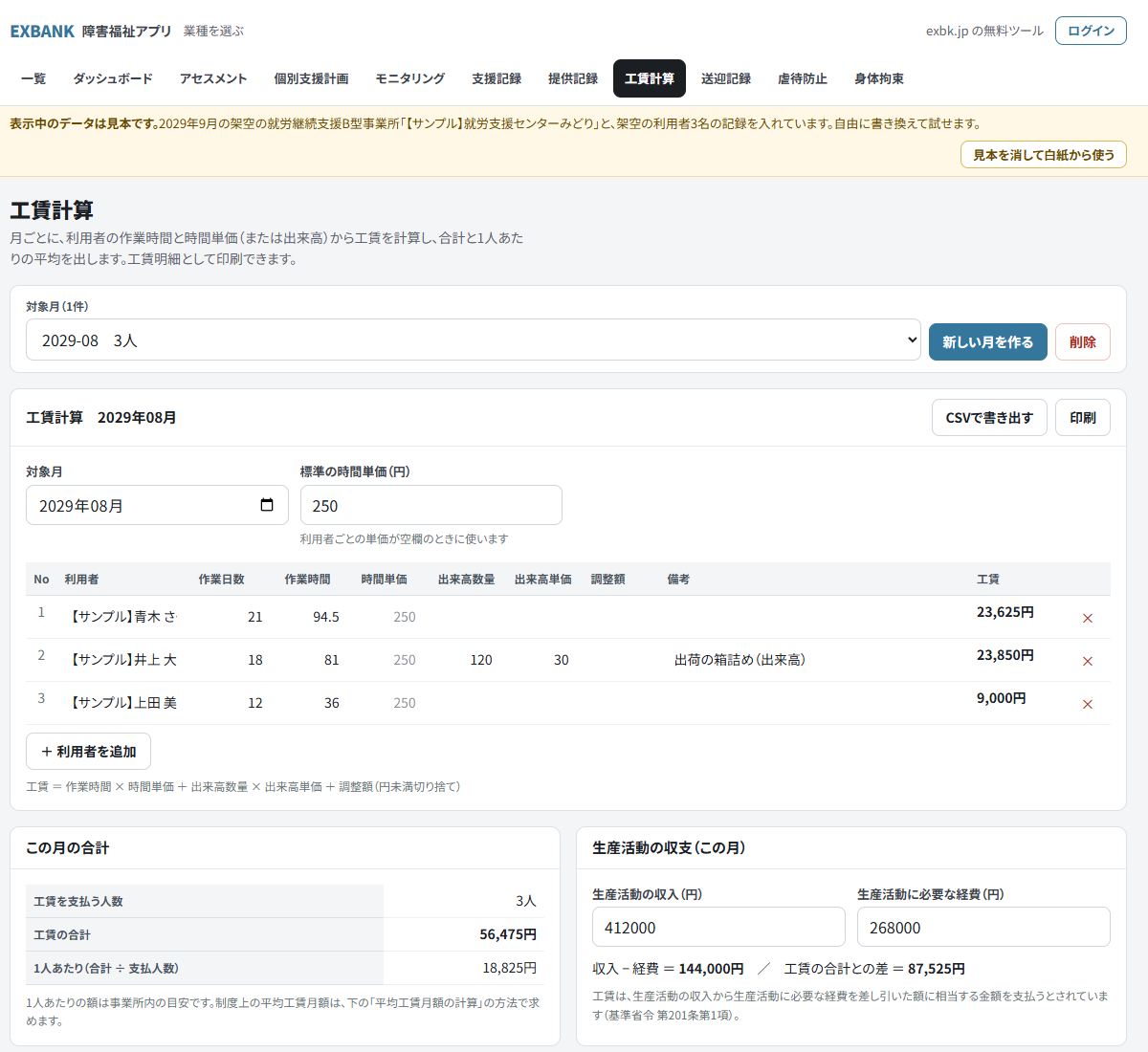Open 送迎記録 tab

point(726,78)
